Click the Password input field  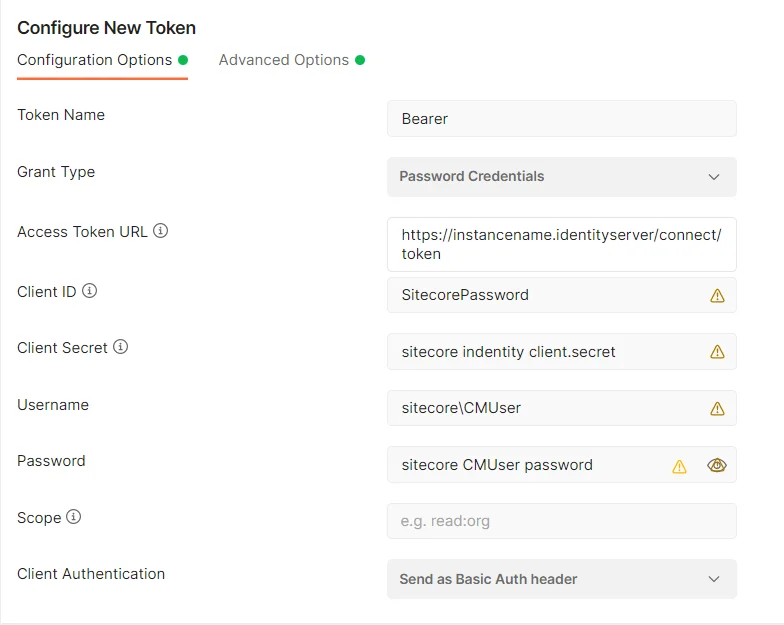coord(562,464)
